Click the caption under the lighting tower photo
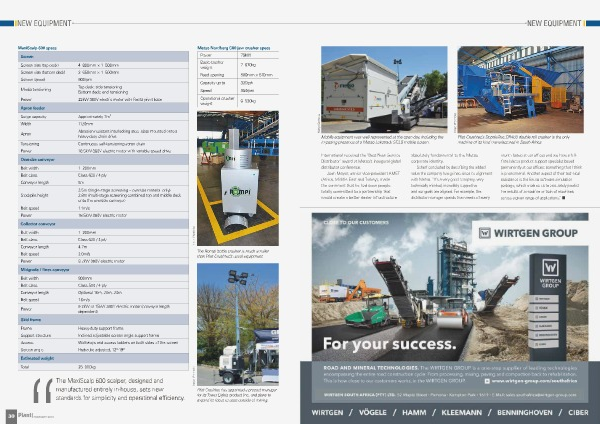 (237, 395)
